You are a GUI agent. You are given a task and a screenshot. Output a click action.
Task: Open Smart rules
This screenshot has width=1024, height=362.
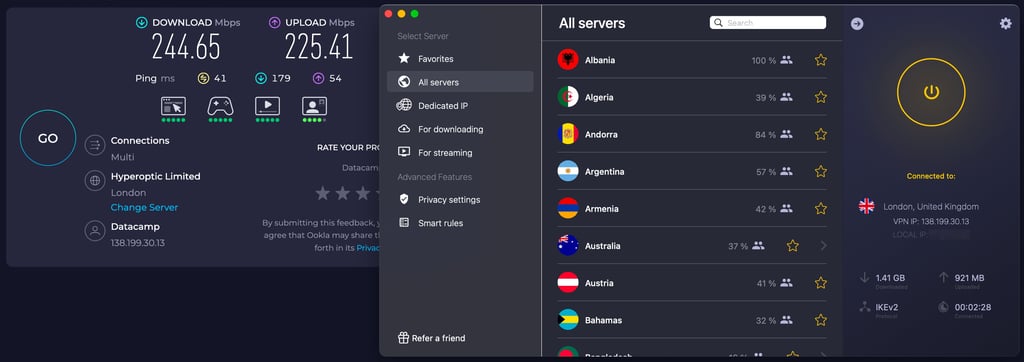tap(460, 223)
